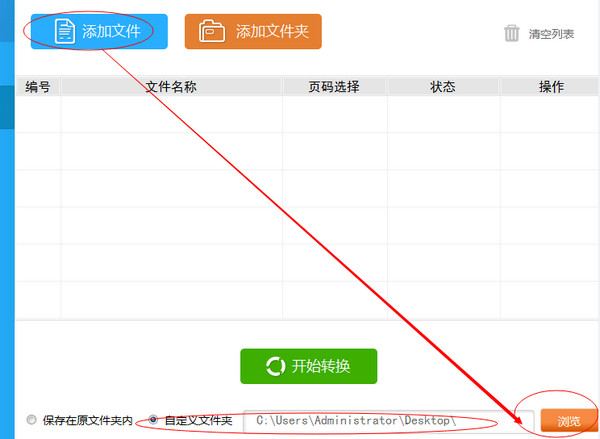Click the 页码选择 column header
Screen dimensions: 600x439
[334, 86]
